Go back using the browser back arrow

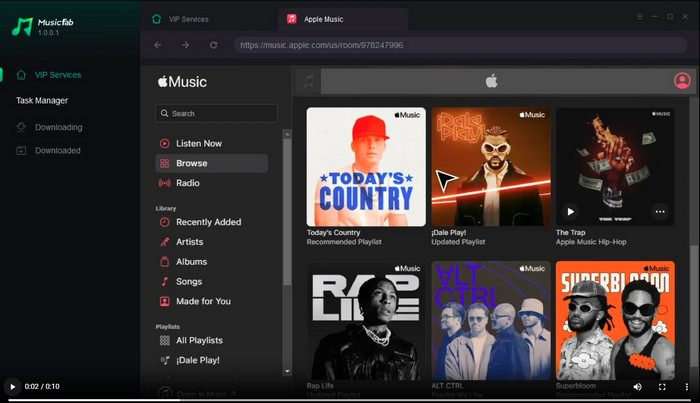tap(158, 45)
